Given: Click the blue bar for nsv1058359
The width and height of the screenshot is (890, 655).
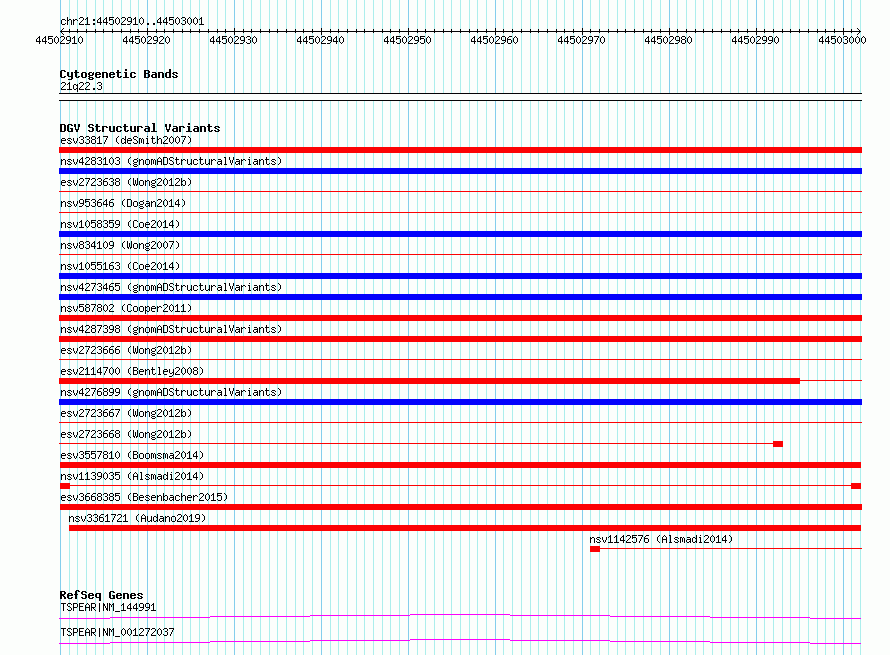Looking at the screenshot, I should [460, 234].
